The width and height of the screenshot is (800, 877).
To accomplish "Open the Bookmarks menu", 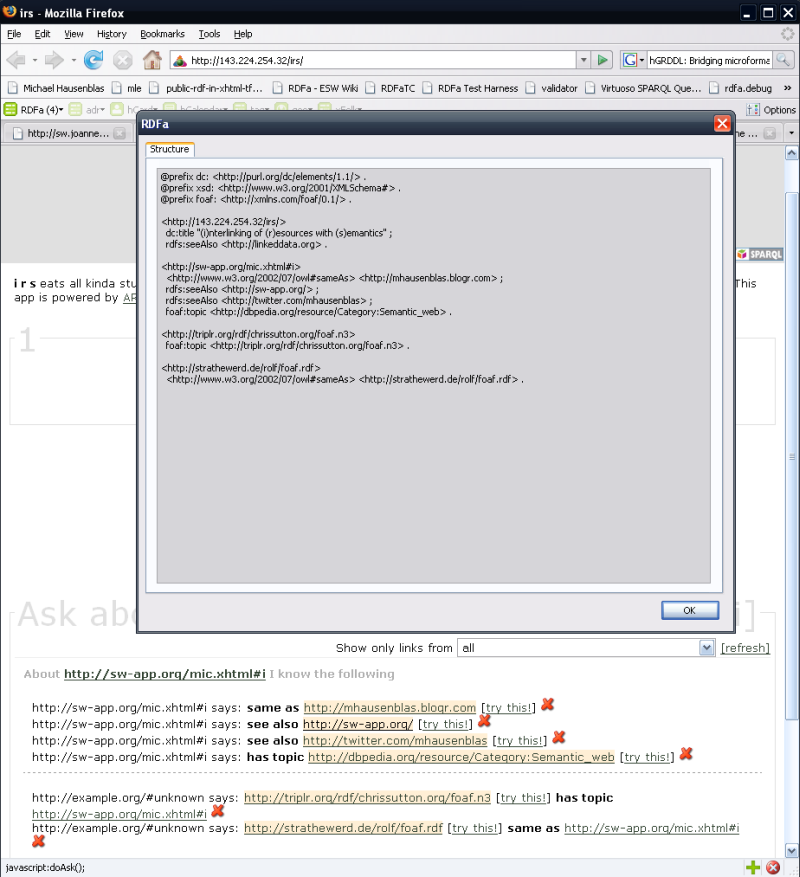I will [x=162, y=34].
